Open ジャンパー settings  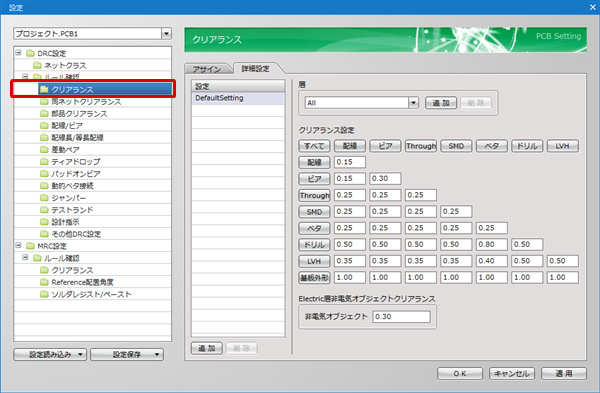click(69, 198)
